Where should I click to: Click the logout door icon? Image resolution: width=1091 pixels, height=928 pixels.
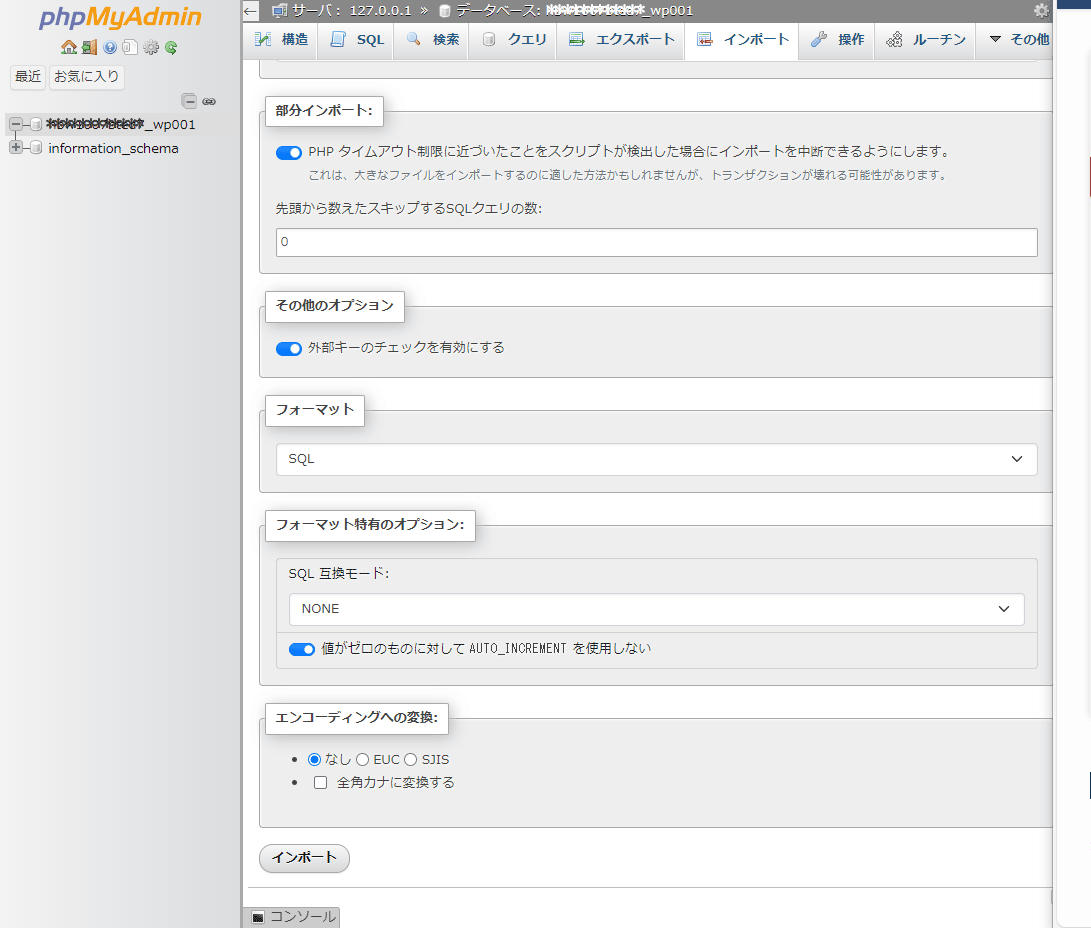pos(89,47)
